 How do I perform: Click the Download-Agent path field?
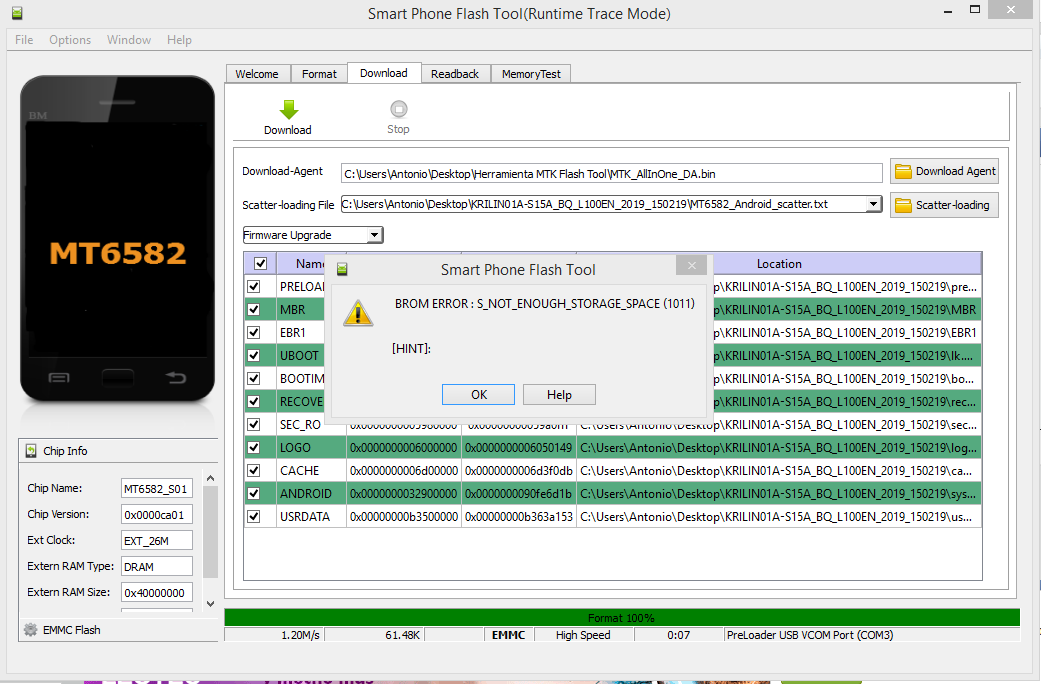pos(611,174)
